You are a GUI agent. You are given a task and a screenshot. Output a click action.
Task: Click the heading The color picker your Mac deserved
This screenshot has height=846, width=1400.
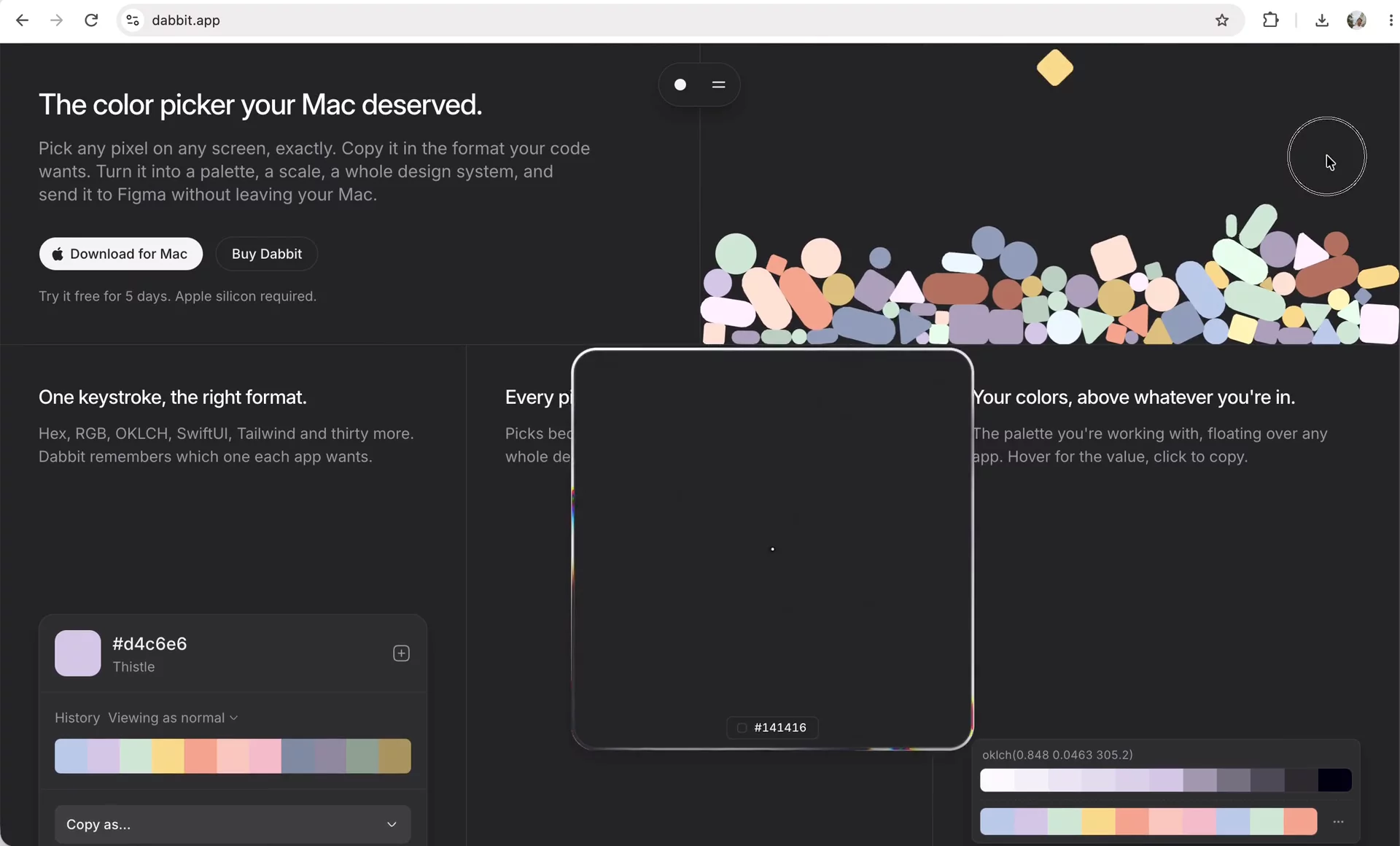(x=260, y=105)
